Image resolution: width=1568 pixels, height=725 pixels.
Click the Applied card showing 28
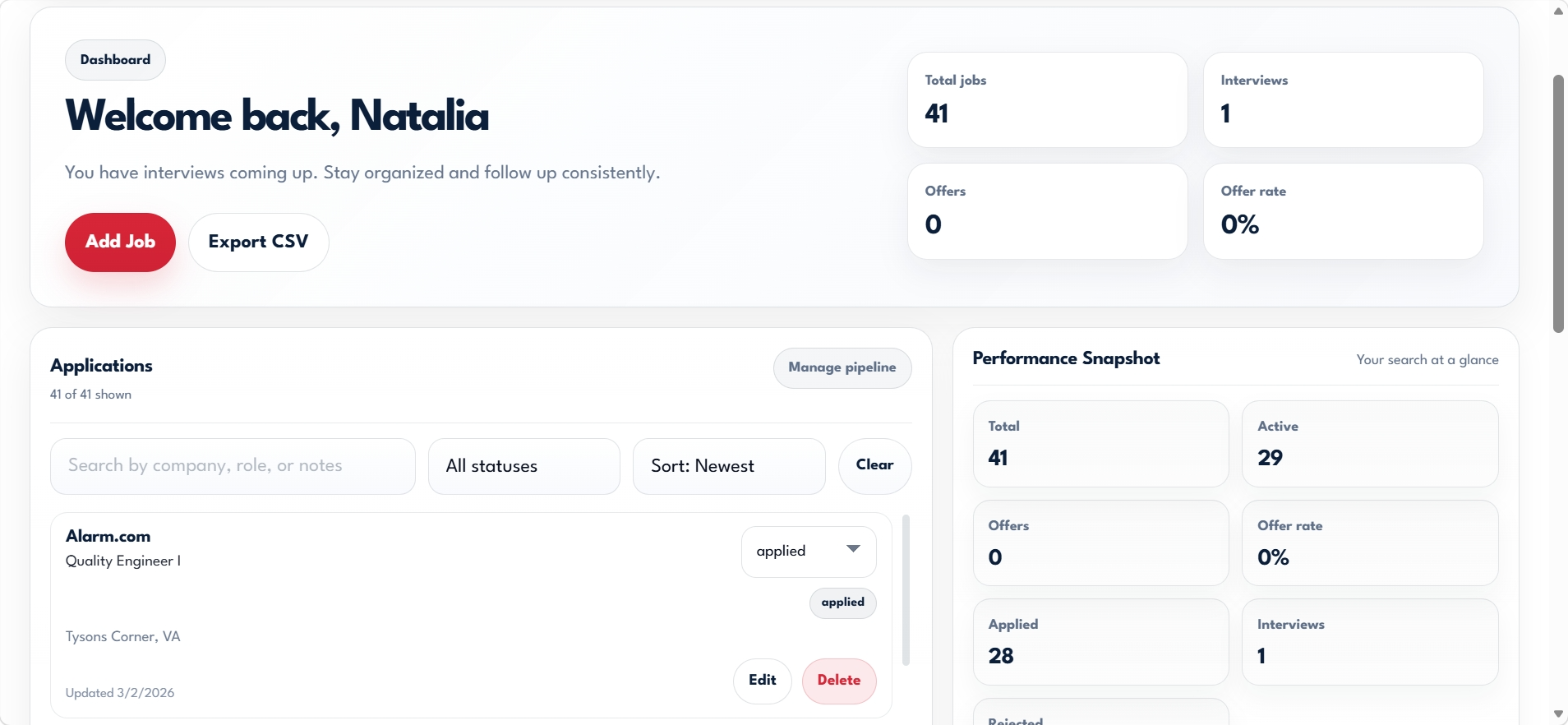click(x=1100, y=641)
